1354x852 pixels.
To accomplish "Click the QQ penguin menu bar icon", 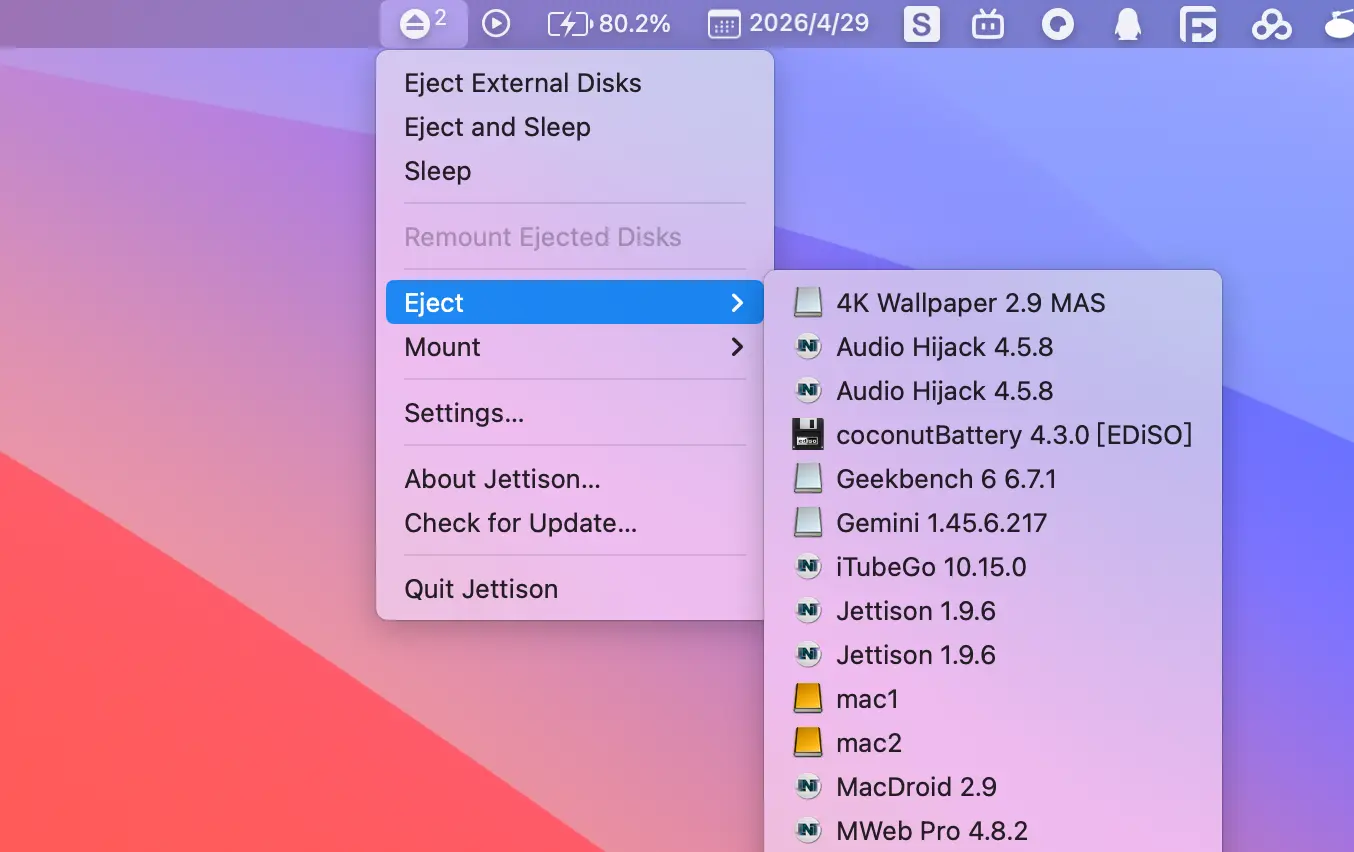I will (x=1128, y=24).
